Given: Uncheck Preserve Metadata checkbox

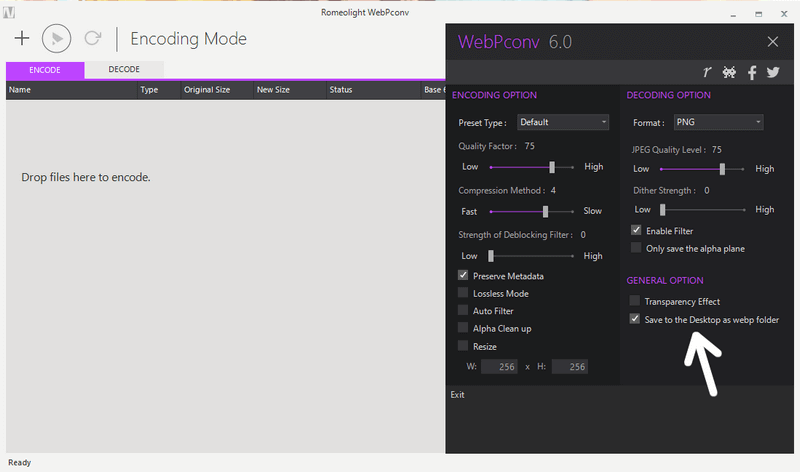Looking at the screenshot, I should click(x=463, y=276).
